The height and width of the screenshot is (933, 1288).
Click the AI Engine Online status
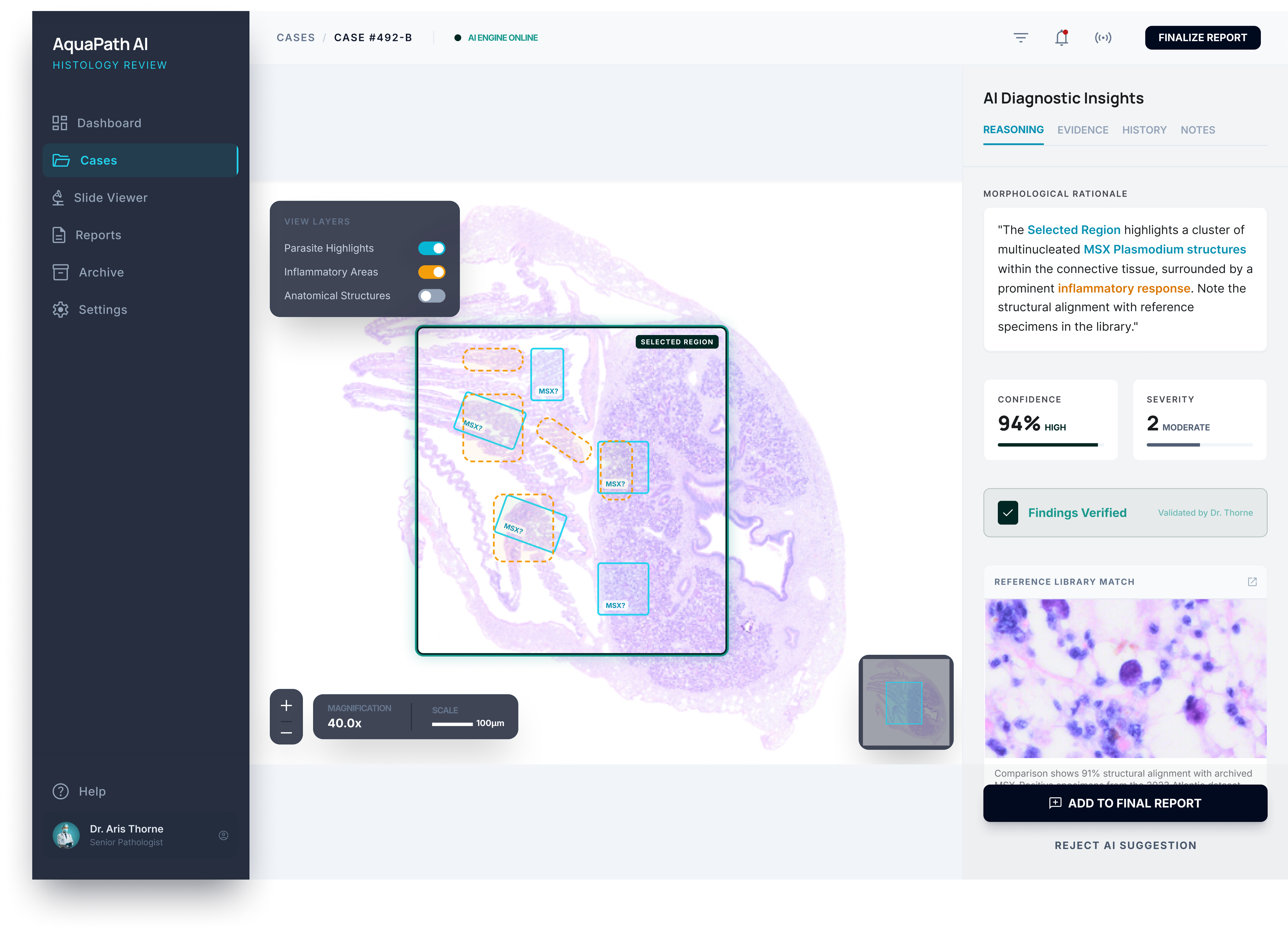click(496, 38)
